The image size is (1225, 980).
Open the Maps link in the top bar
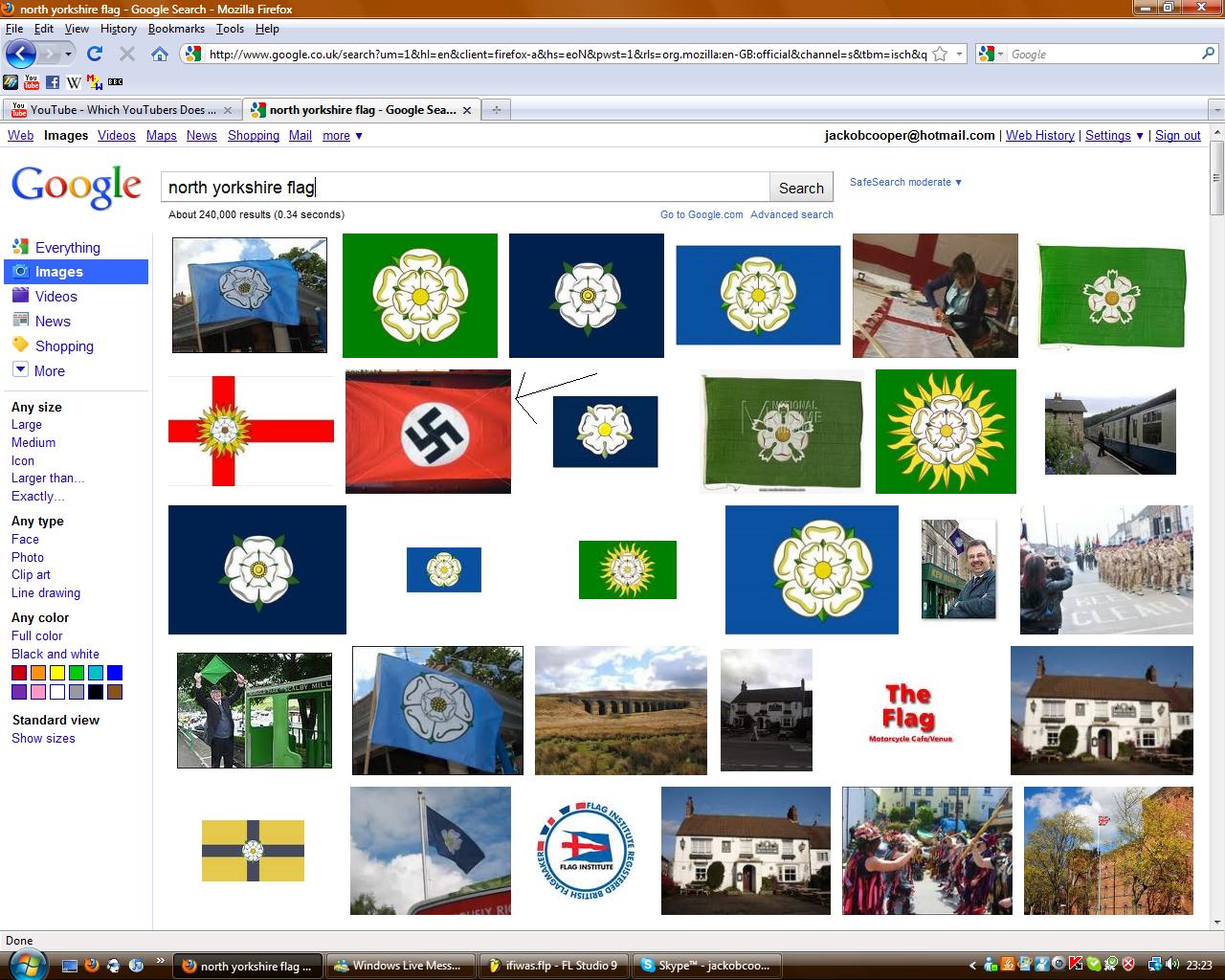click(x=162, y=136)
